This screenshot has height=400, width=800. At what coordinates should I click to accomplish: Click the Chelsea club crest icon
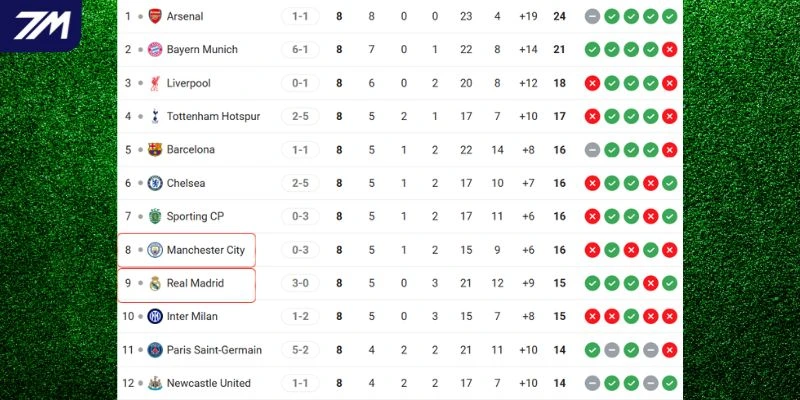155,183
